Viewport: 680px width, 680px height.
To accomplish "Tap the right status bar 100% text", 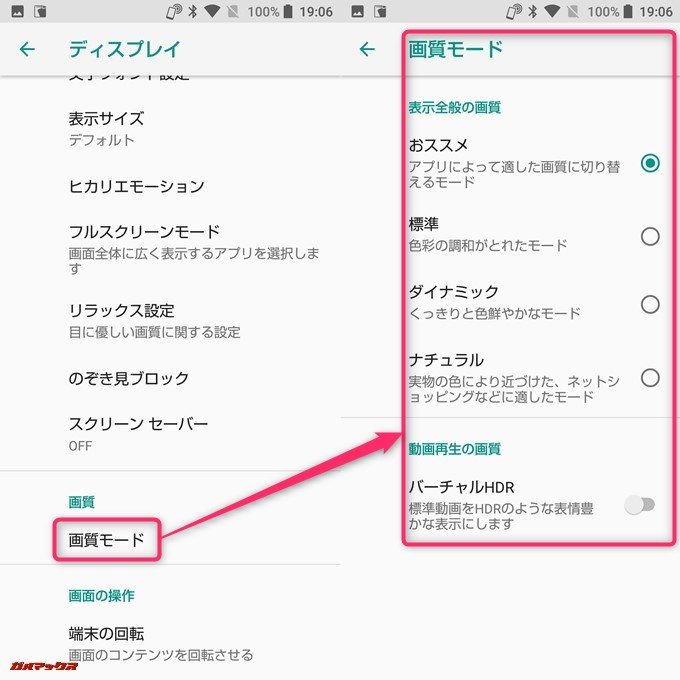I will point(603,12).
